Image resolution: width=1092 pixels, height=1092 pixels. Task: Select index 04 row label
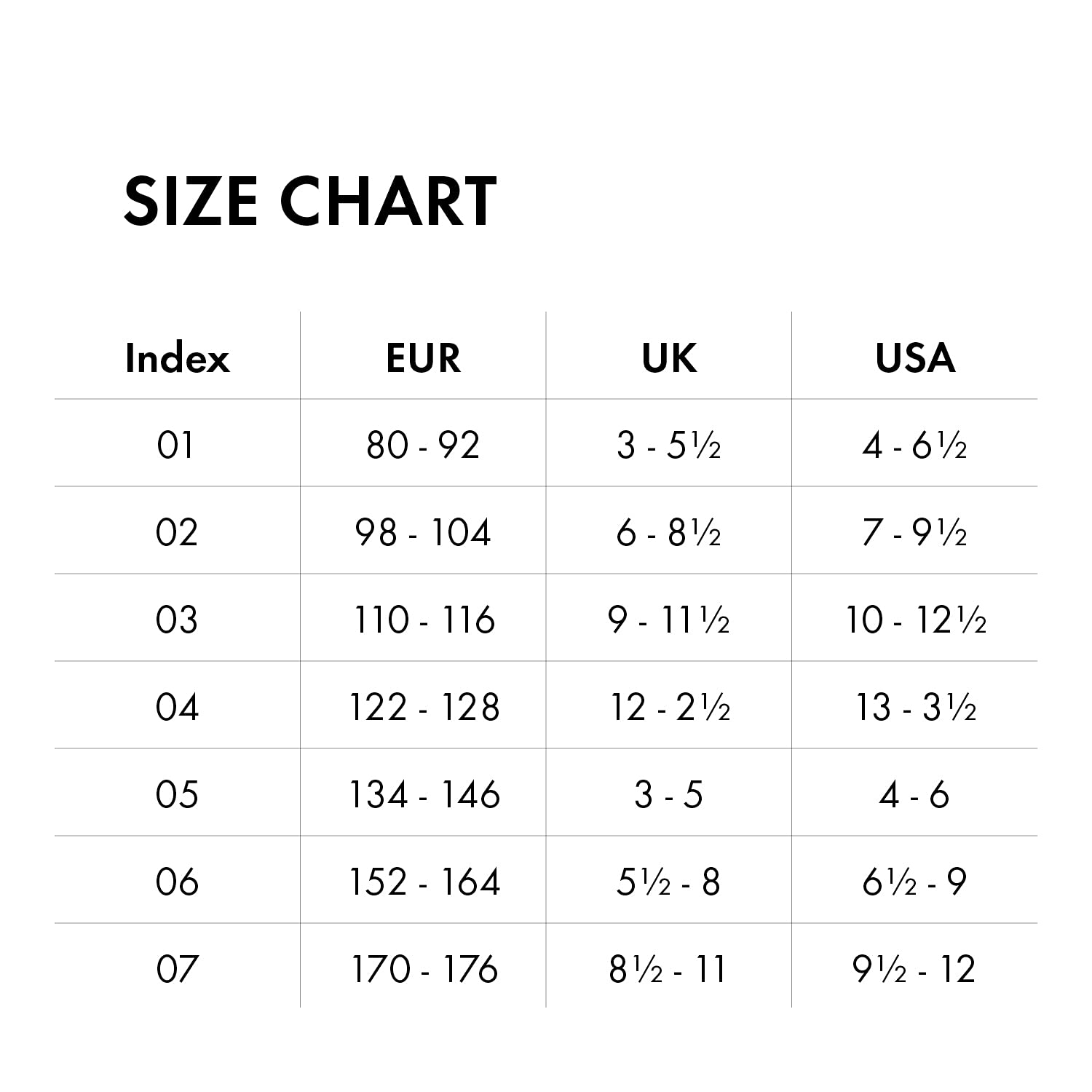177,707
